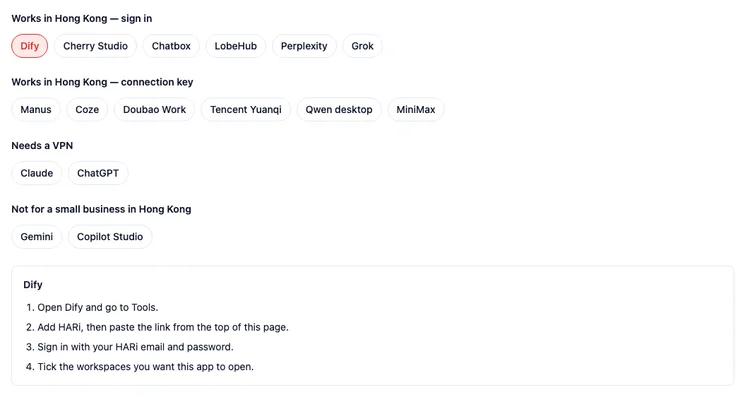The width and height of the screenshot is (740, 397).
Task: Click the 'Needs a VPN' heading
Action: [42, 145]
